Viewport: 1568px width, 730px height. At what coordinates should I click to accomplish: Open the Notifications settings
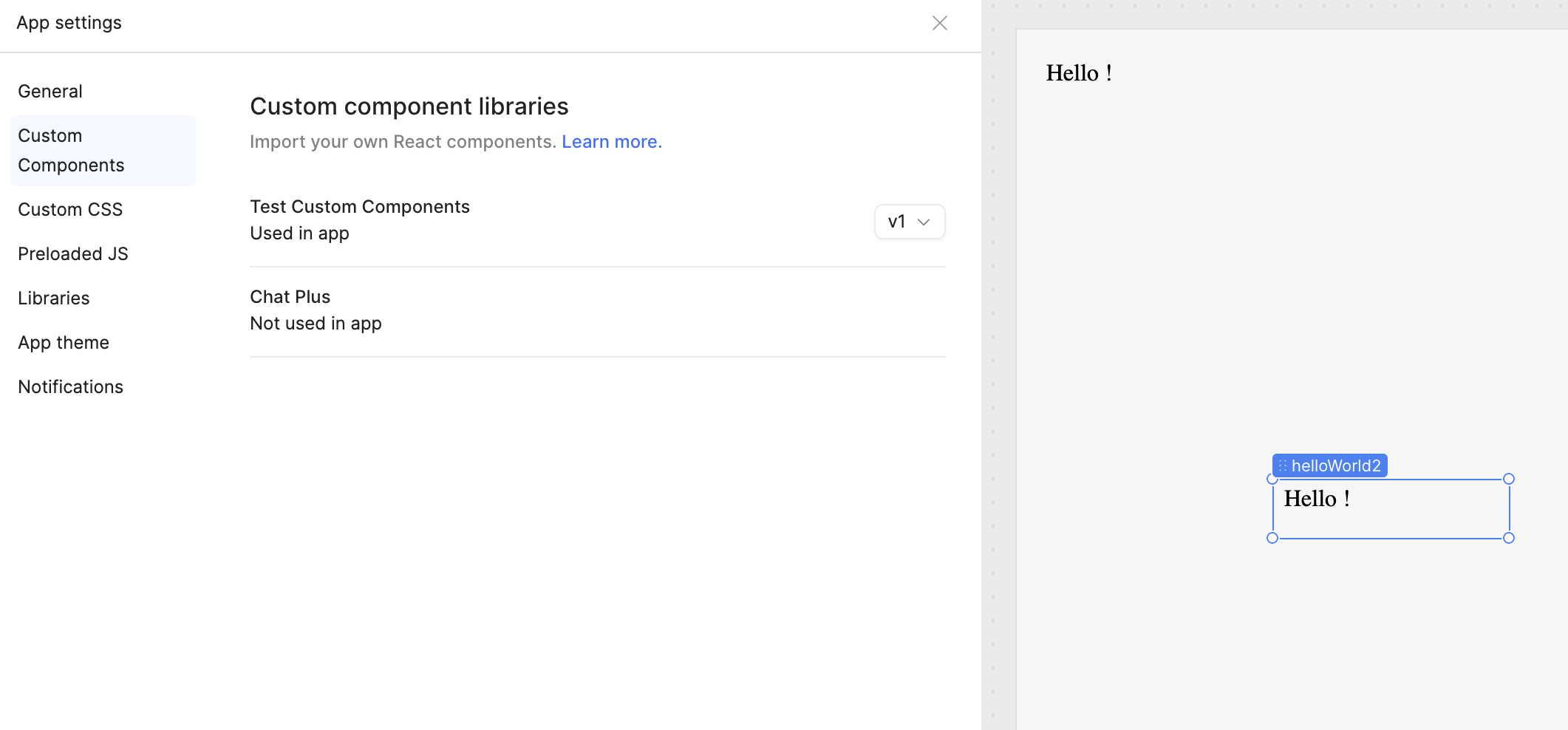(71, 387)
